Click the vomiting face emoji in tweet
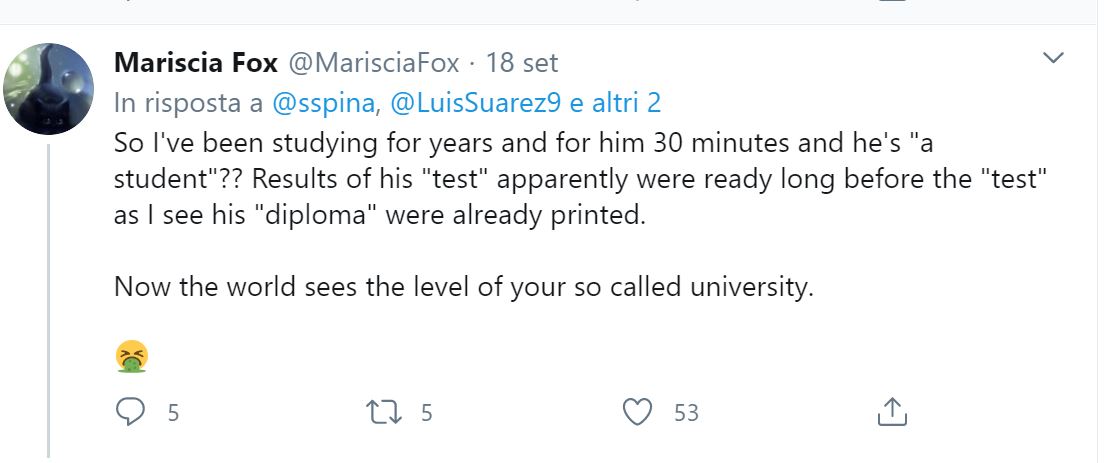The height and width of the screenshot is (463, 1105). 131,357
